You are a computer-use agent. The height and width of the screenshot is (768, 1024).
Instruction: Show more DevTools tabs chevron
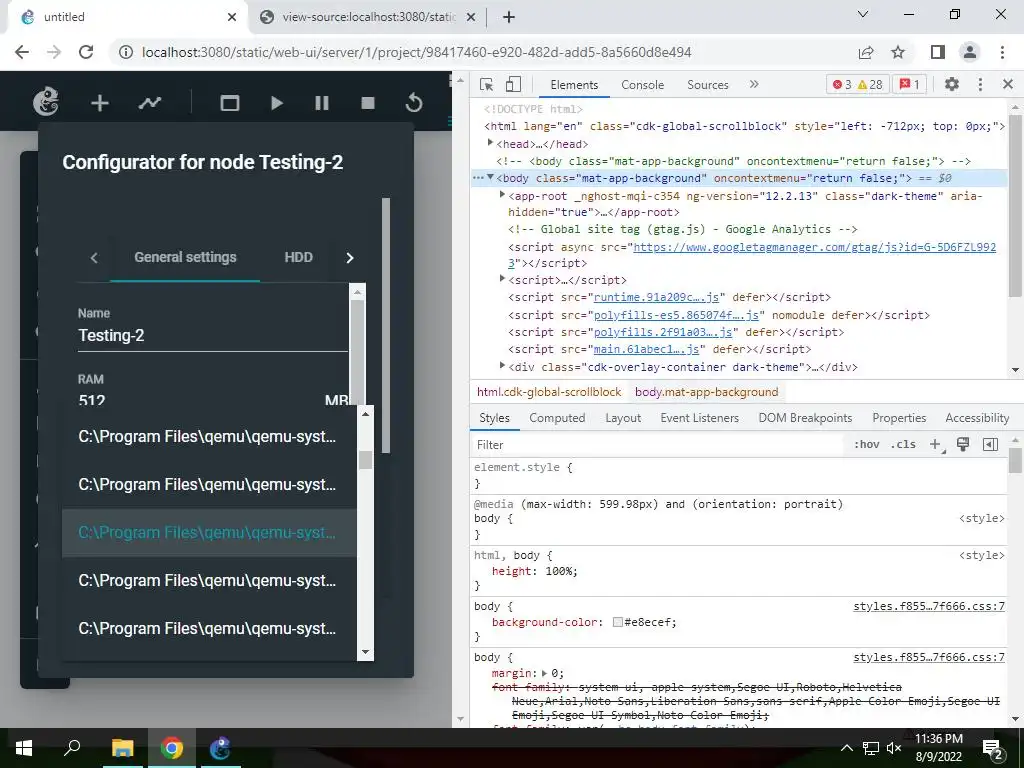(x=754, y=84)
